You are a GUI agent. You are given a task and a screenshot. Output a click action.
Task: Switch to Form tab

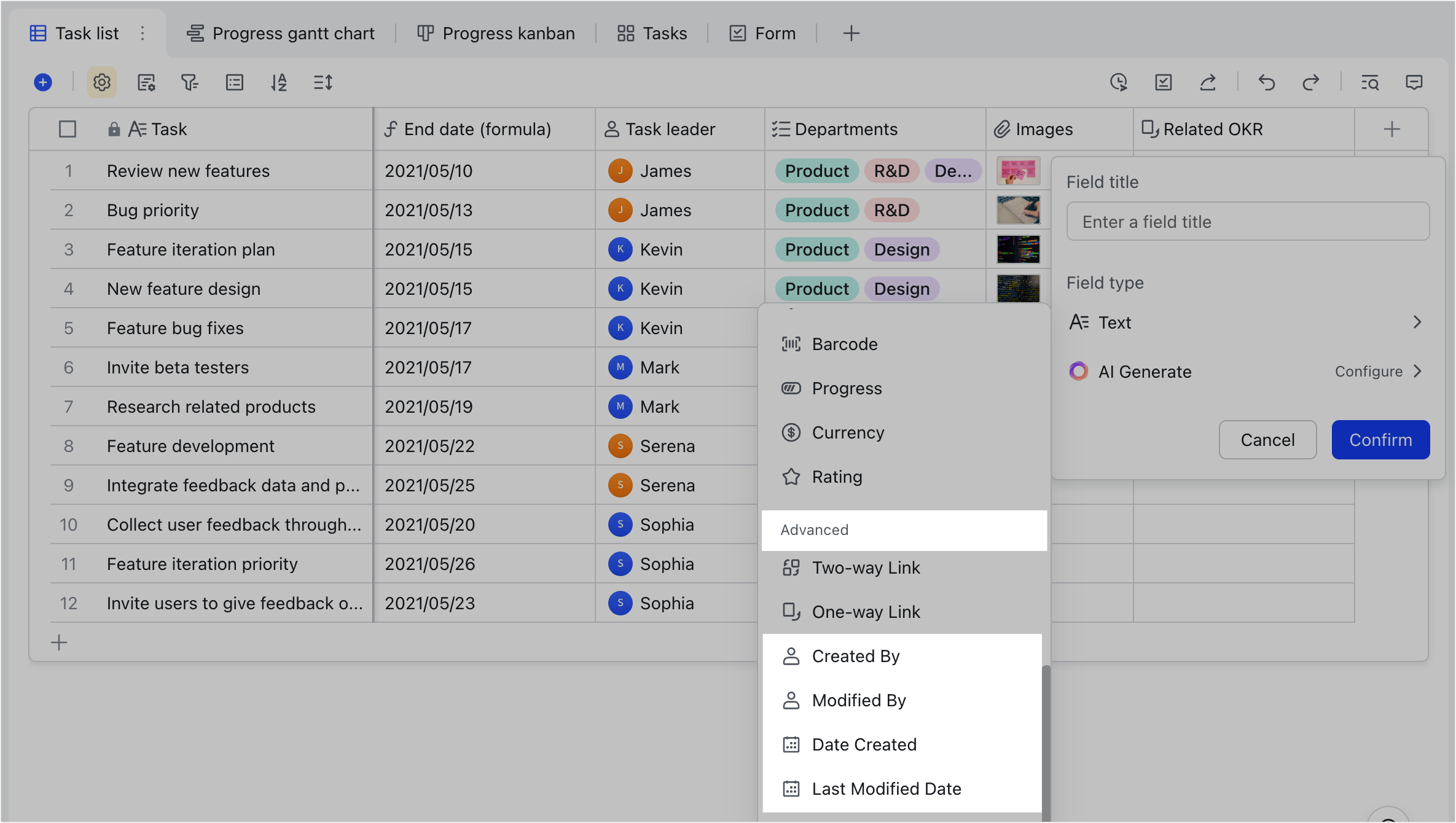click(x=762, y=33)
